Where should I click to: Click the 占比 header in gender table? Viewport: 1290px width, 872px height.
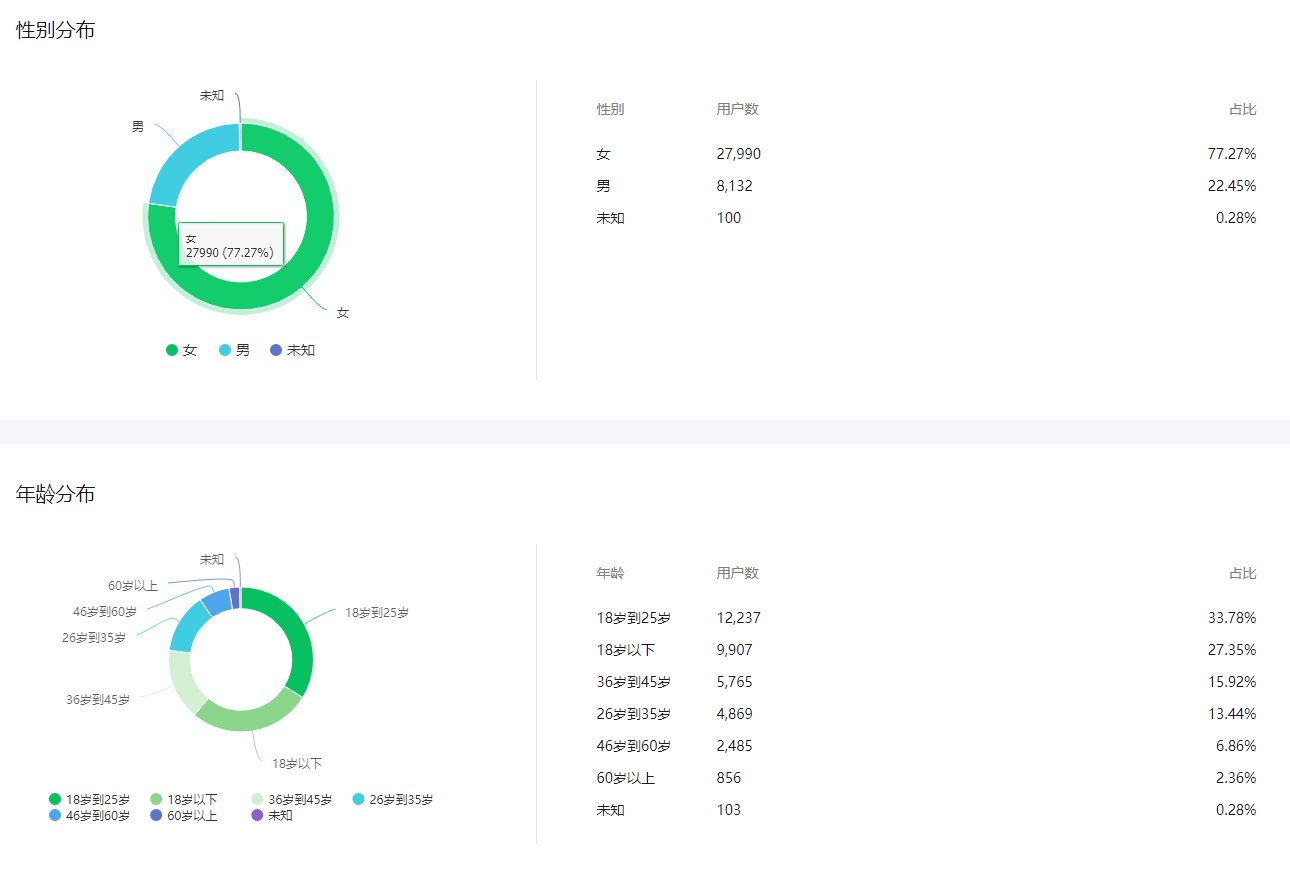[1243, 109]
